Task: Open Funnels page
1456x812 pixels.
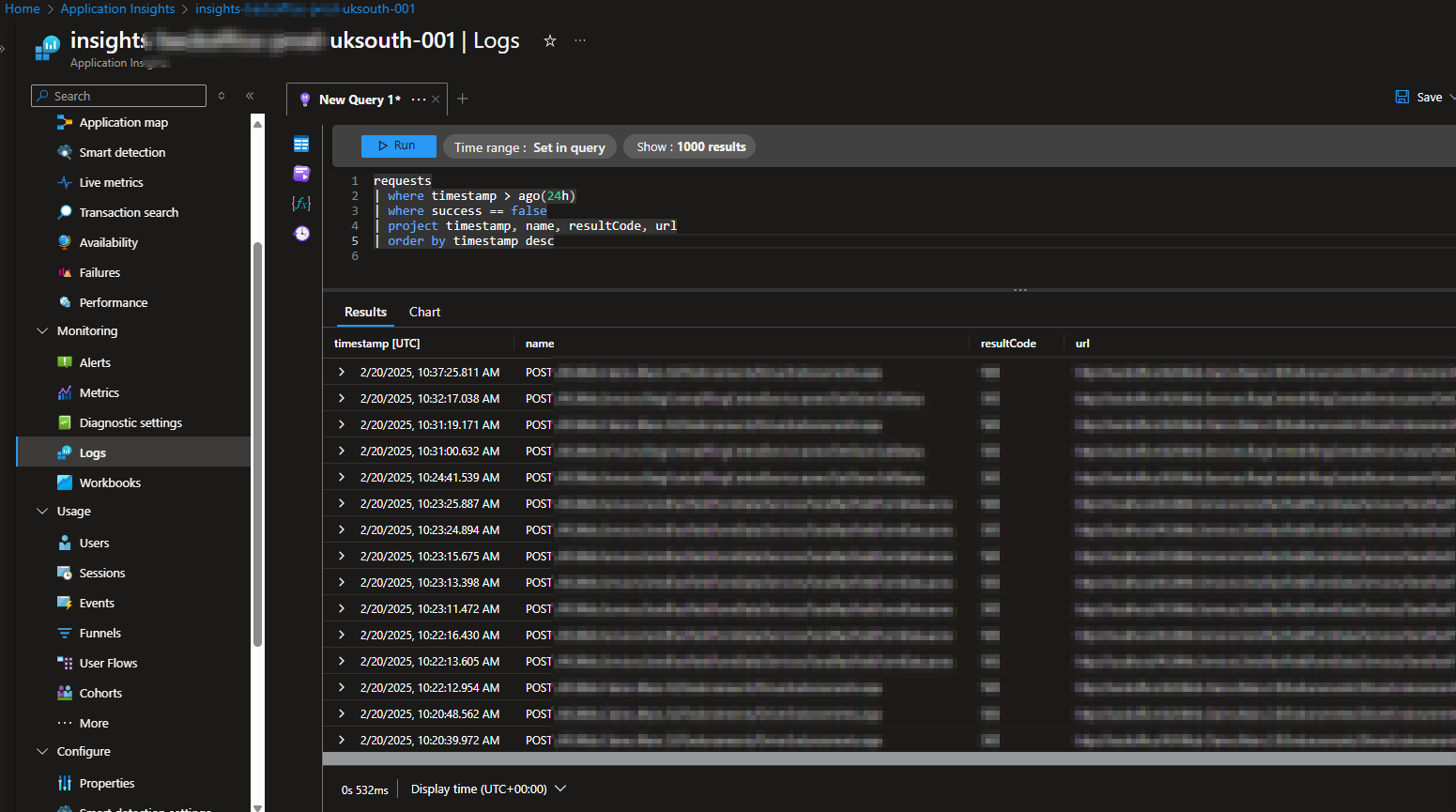Action: click(100, 633)
